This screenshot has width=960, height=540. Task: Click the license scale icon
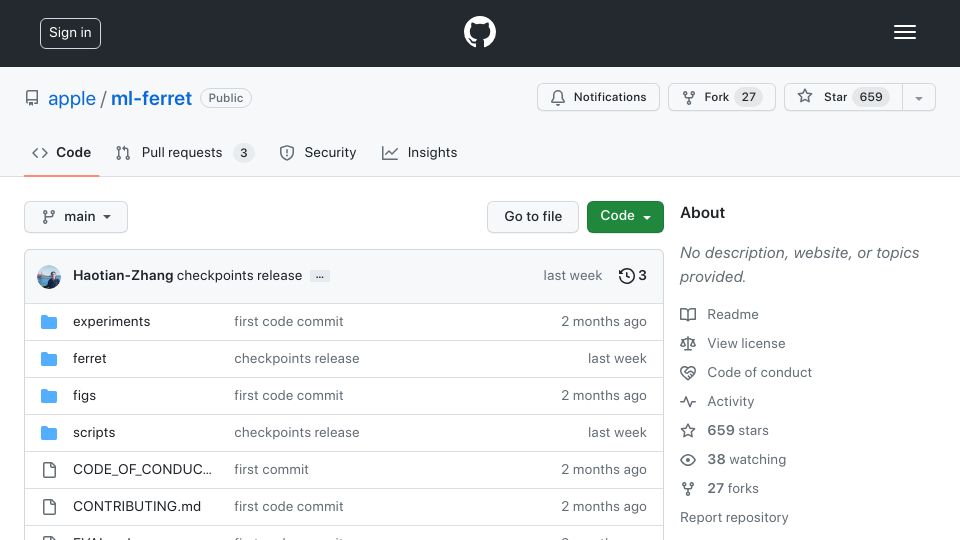tap(688, 343)
